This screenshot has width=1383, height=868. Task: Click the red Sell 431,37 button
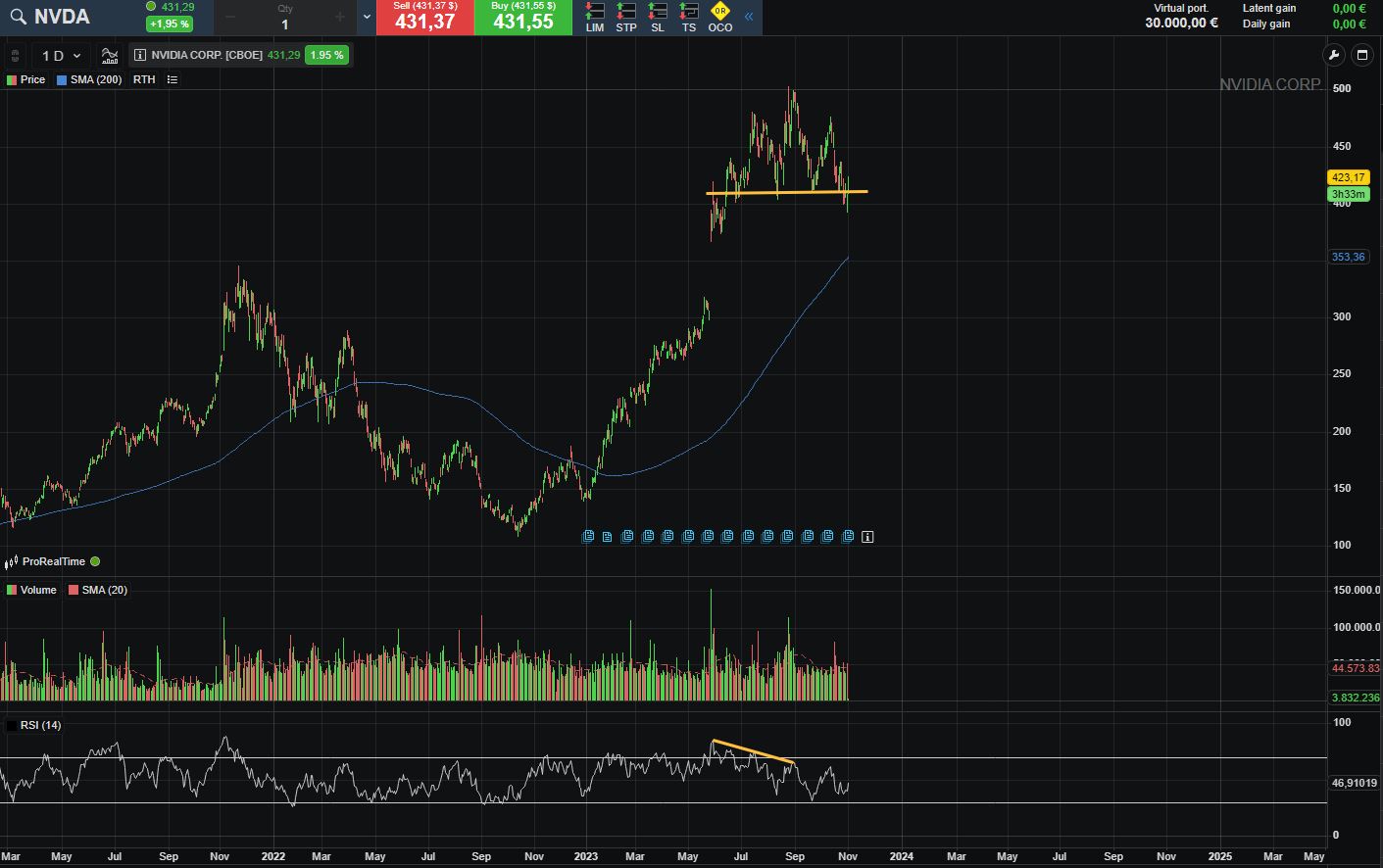425,17
